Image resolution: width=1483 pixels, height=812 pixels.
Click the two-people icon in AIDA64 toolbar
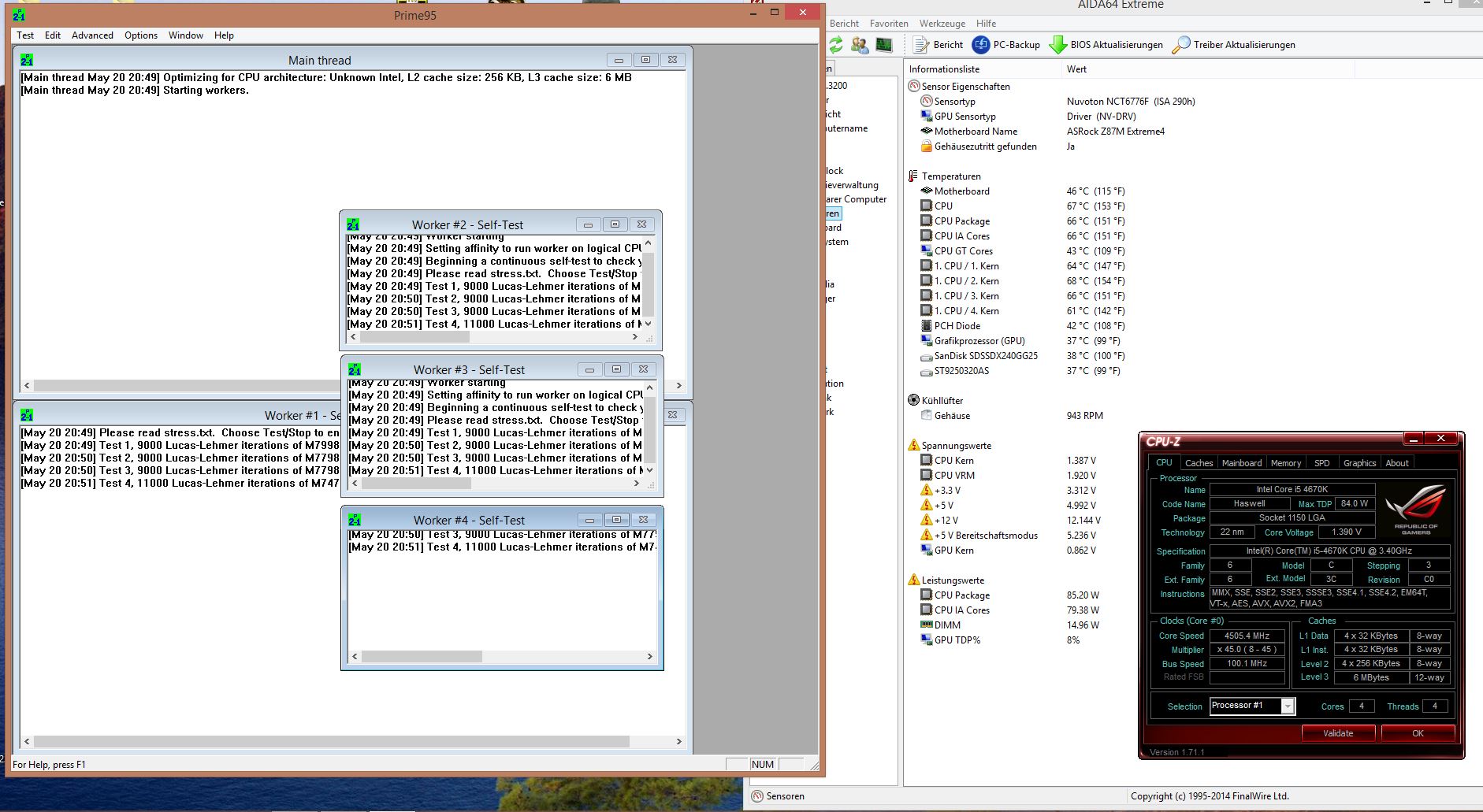pos(860,45)
